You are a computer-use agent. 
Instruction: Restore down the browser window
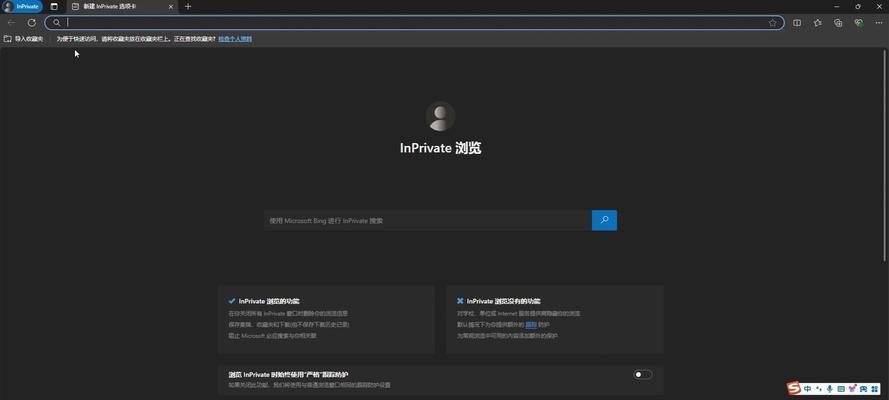(858, 6)
